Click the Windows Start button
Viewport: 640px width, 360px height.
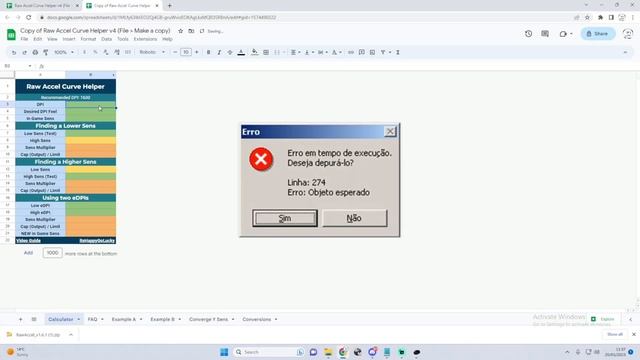click(x=224, y=352)
